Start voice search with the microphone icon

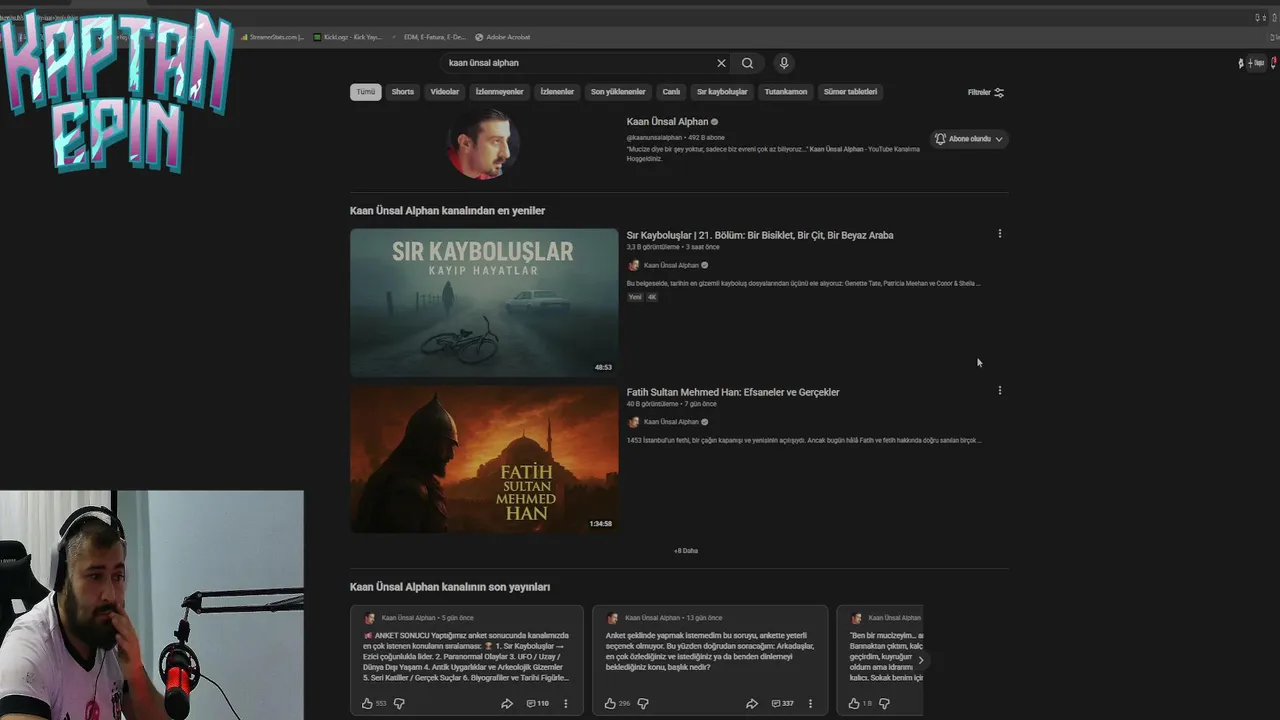(x=784, y=63)
